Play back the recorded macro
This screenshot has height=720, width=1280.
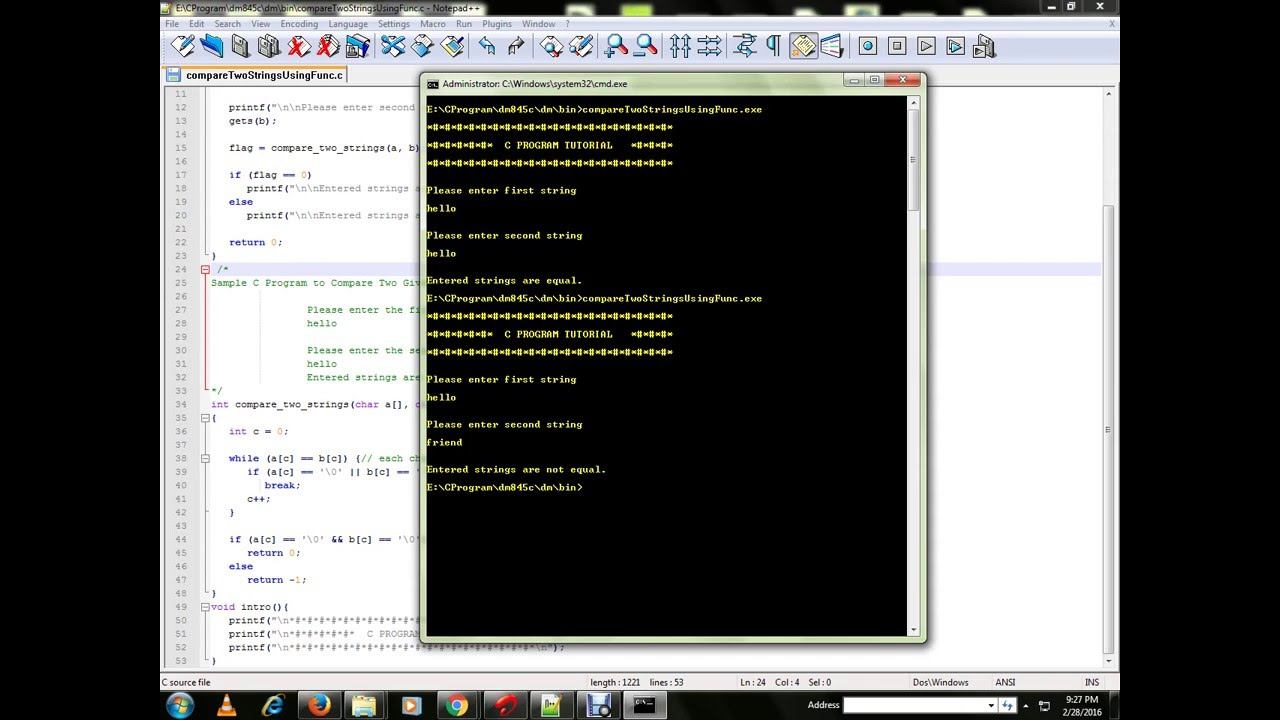point(926,46)
